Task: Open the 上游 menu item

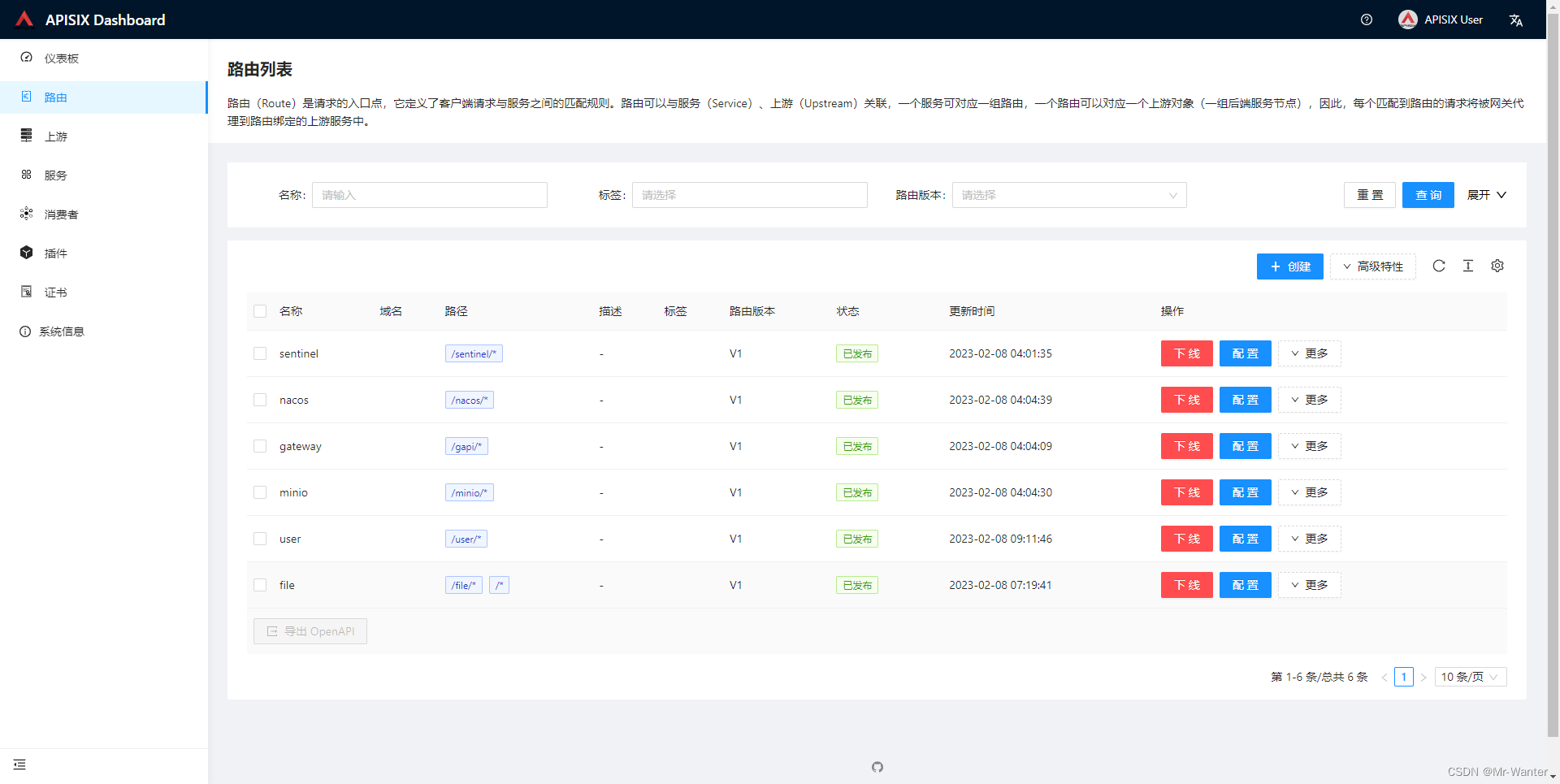Action: (x=104, y=136)
